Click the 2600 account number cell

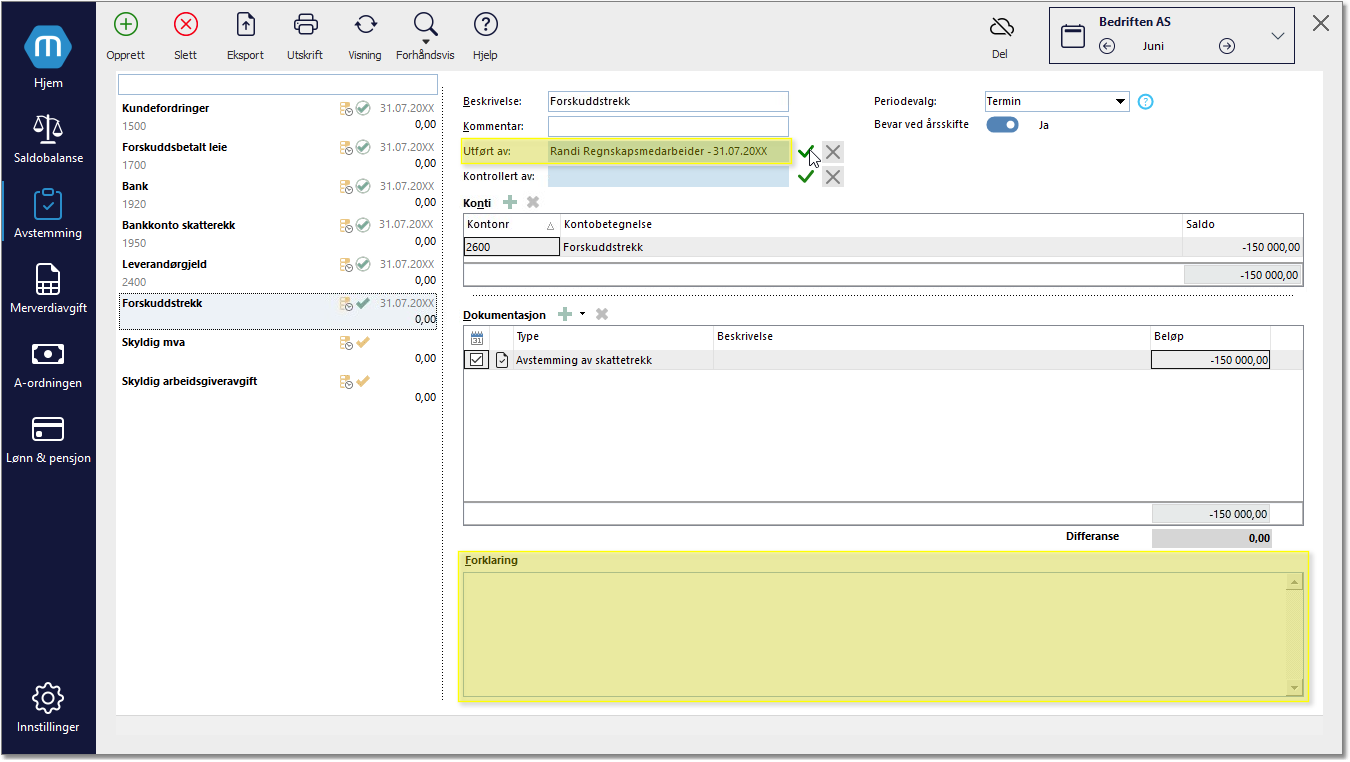pos(511,247)
